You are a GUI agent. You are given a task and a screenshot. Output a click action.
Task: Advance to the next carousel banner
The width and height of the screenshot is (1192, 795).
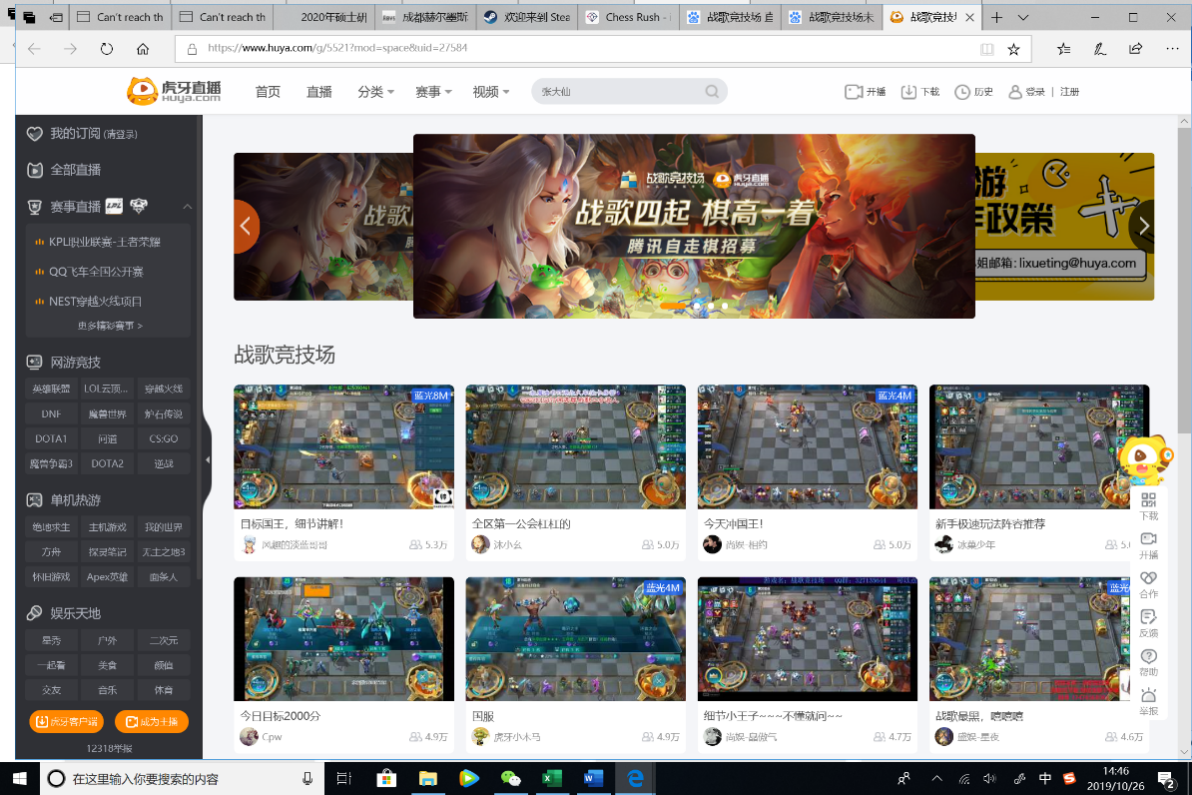click(x=1143, y=227)
